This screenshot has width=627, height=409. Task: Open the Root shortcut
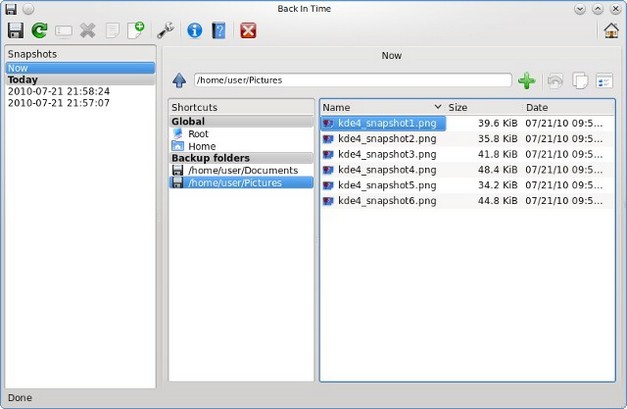pos(241,134)
